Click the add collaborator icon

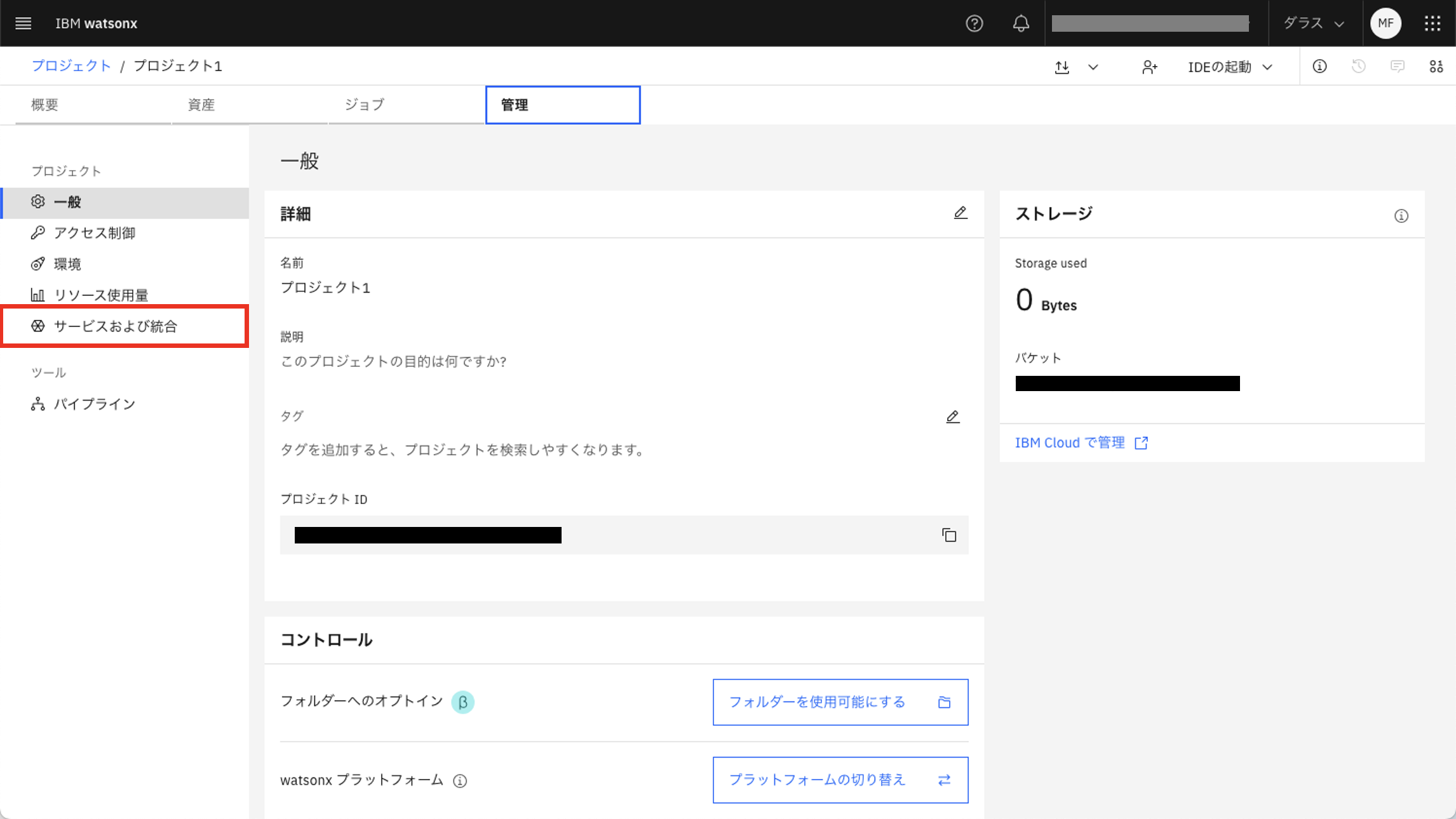point(1149,67)
